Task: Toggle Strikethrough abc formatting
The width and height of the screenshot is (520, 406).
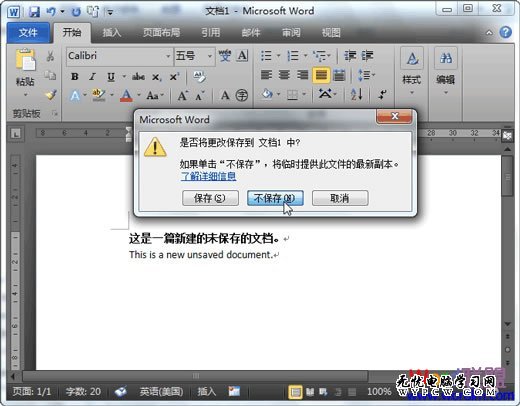Action: click(x=138, y=77)
